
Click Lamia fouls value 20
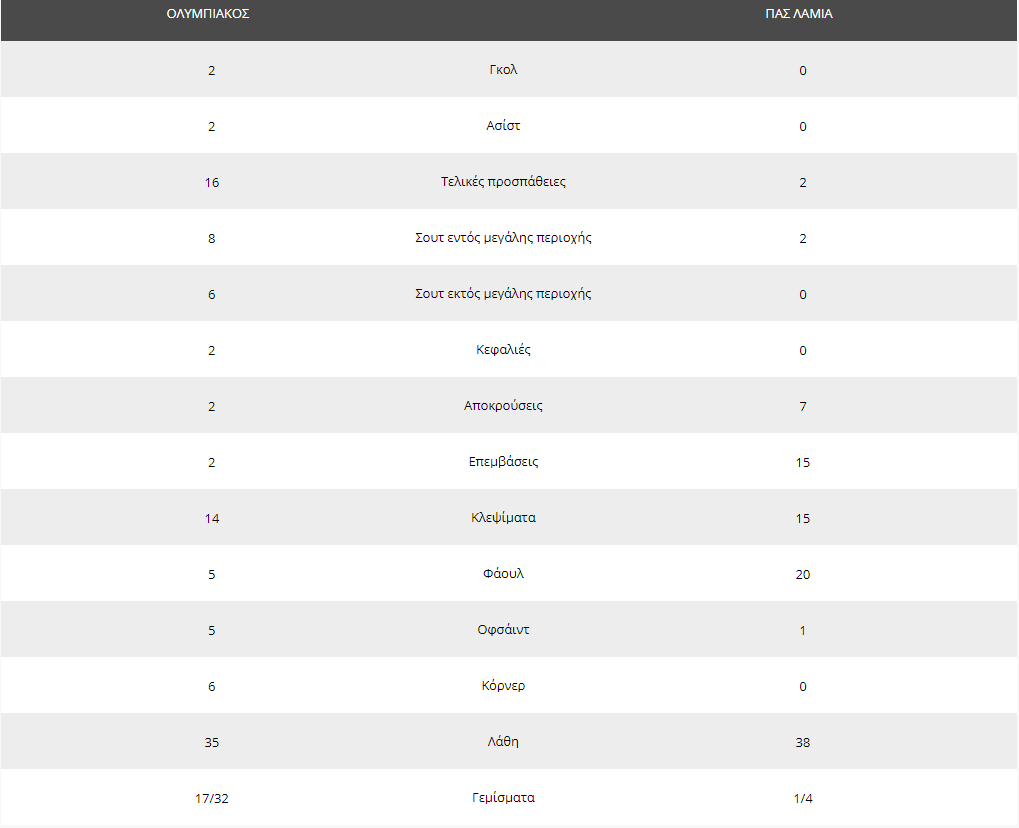pos(803,575)
